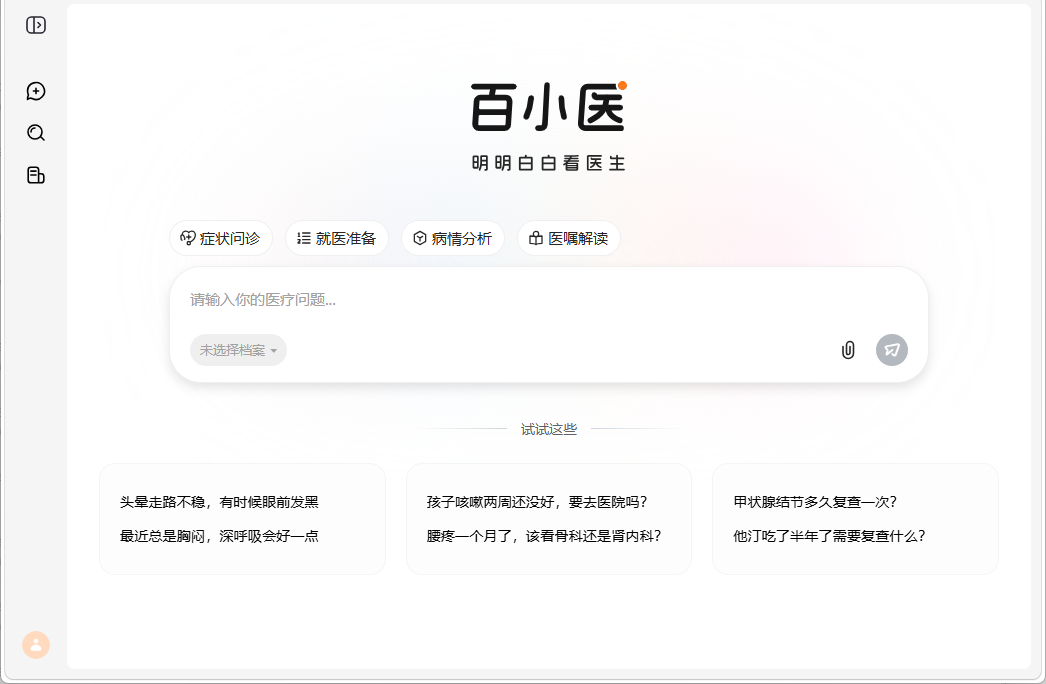Open the records document icon in sidebar
The width and height of the screenshot is (1046, 684).
pyautogui.click(x=36, y=176)
